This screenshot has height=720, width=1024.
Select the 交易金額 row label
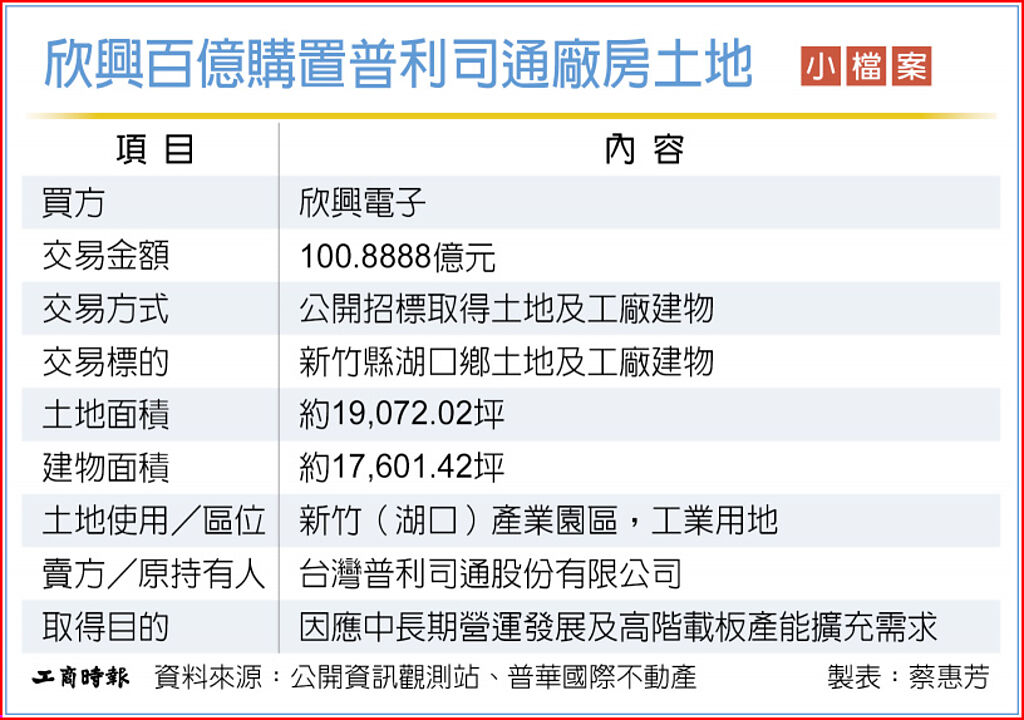(106, 255)
